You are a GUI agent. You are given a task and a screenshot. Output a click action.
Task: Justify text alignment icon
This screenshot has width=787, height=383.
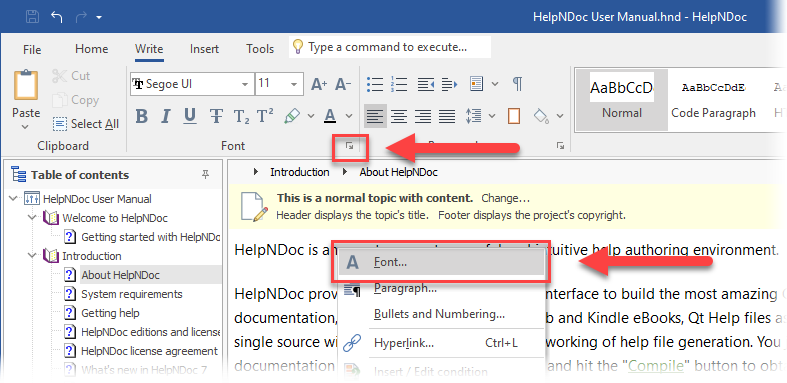[447, 116]
